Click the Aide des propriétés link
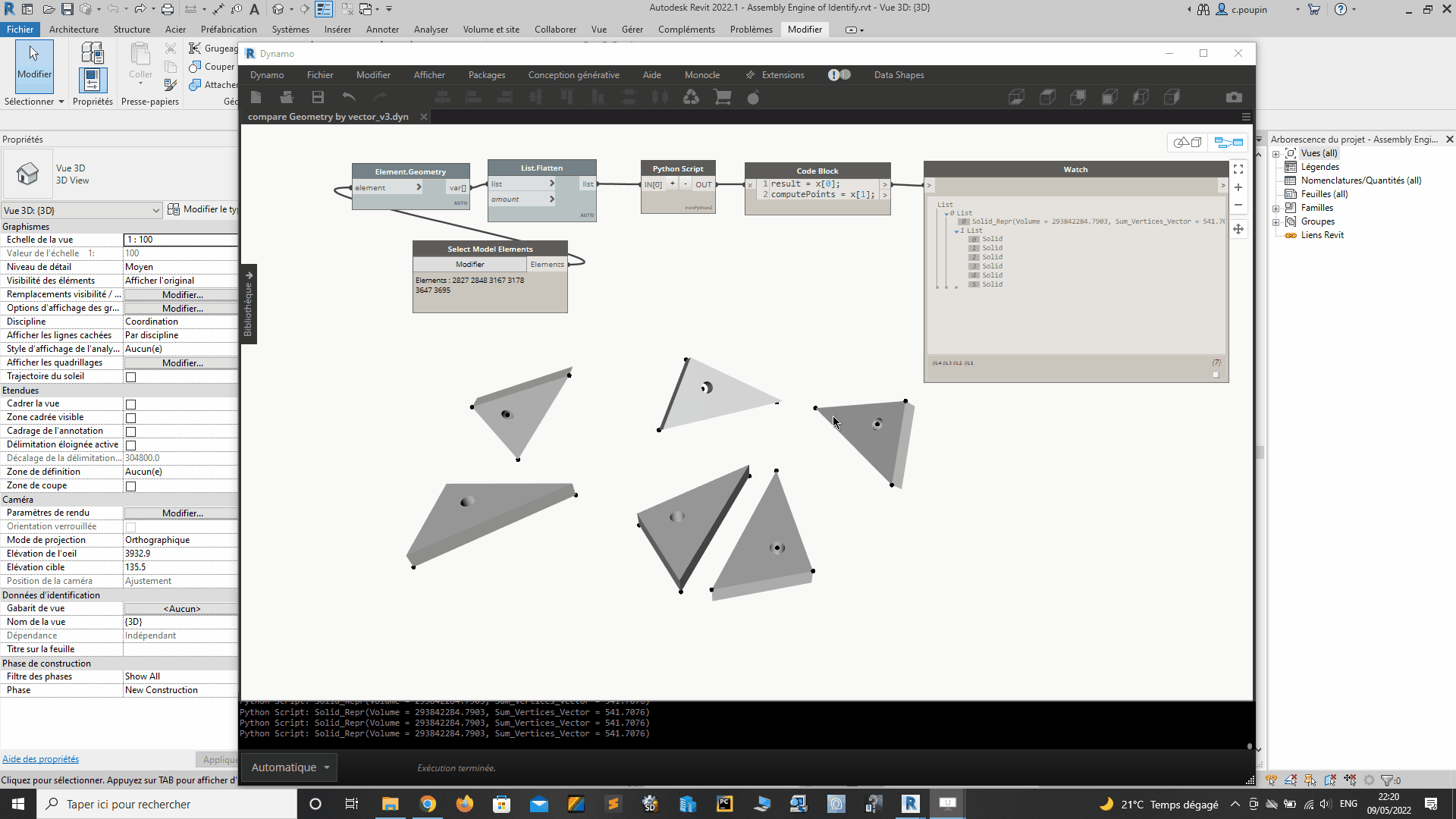Viewport: 1456px width, 819px height. pos(40,759)
